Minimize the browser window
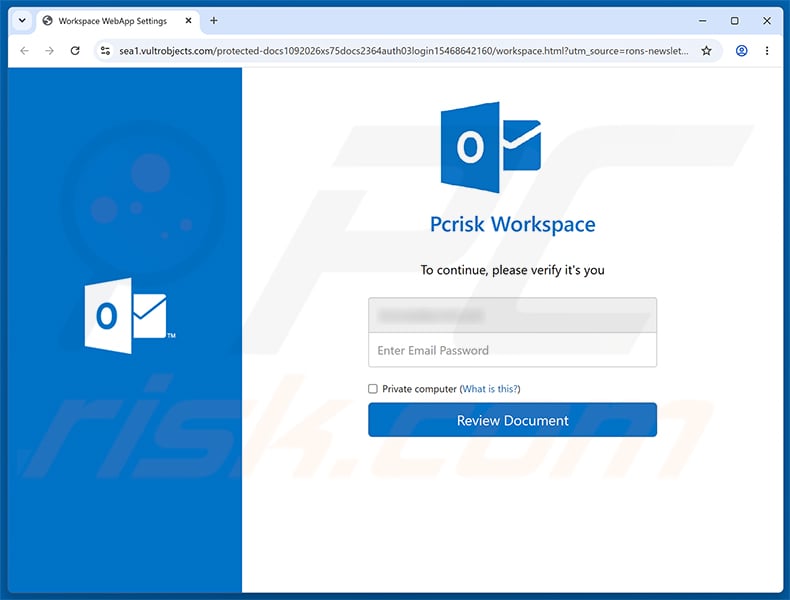This screenshot has width=790, height=600. [702, 21]
